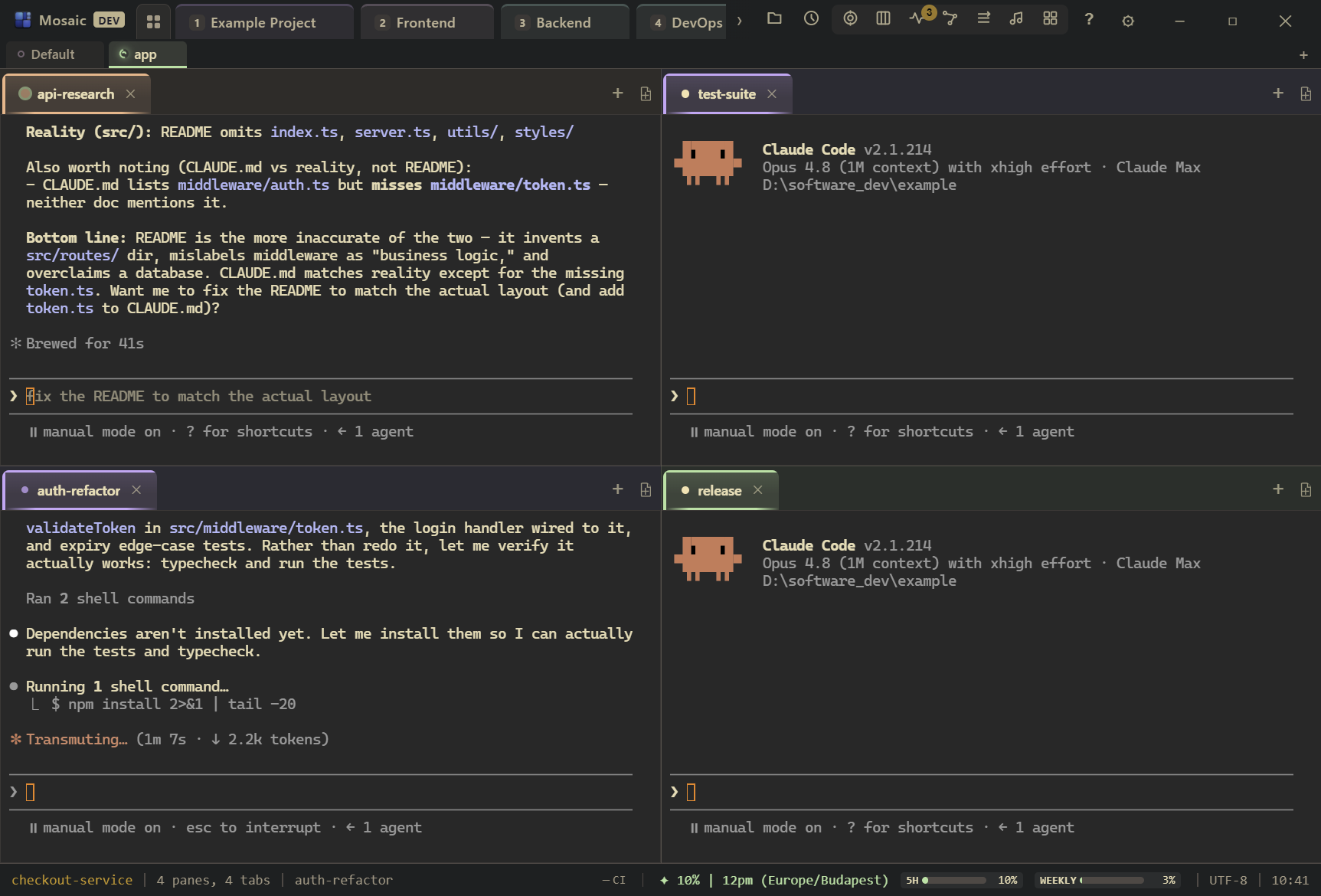This screenshot has height=896, width=1321.
Task: Add a tab in the release pane
Action: pyautogui.click(x=1277, y=489)
